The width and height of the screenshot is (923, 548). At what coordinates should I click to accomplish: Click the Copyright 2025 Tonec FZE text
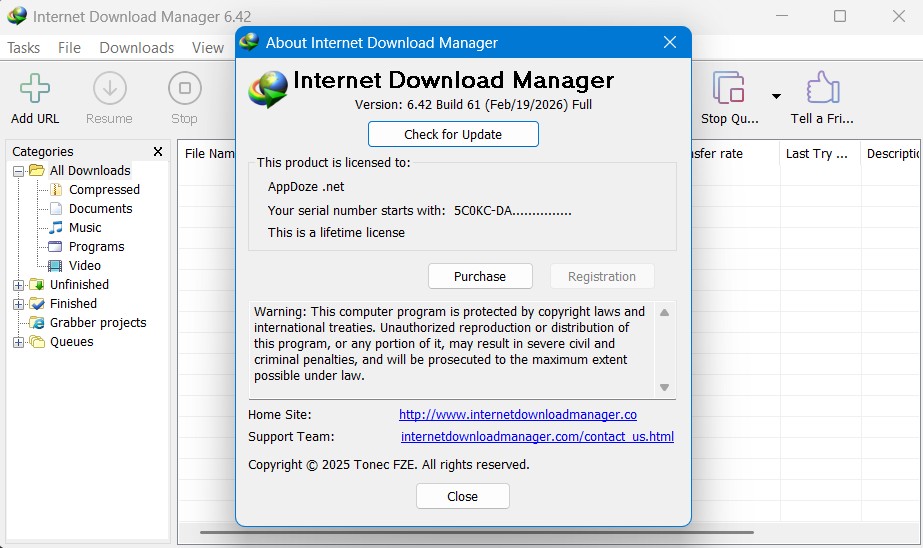[389, 465]
